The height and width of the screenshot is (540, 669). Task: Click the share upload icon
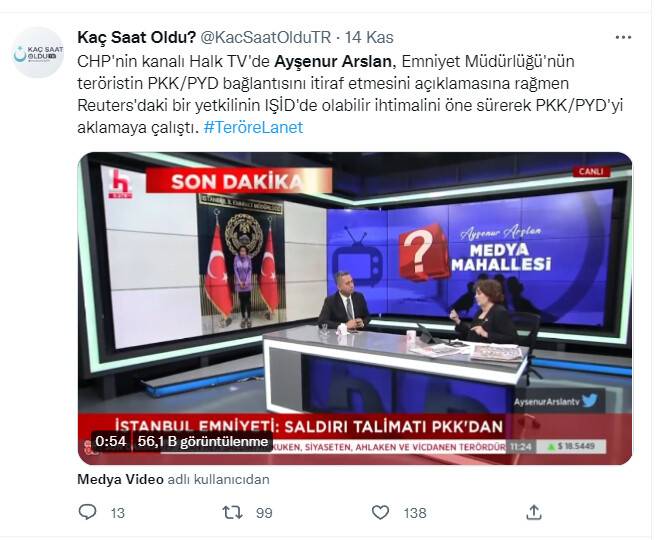tap(534, 512)
